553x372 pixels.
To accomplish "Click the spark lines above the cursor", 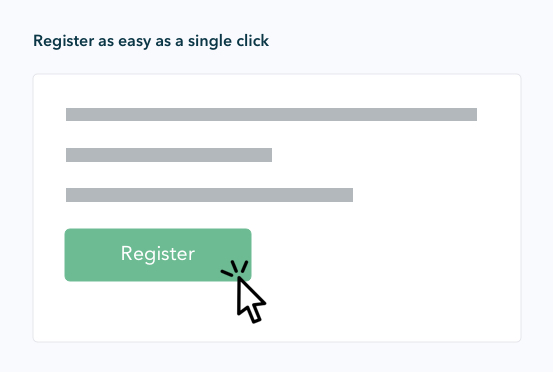I will click(x=235, y=268).
